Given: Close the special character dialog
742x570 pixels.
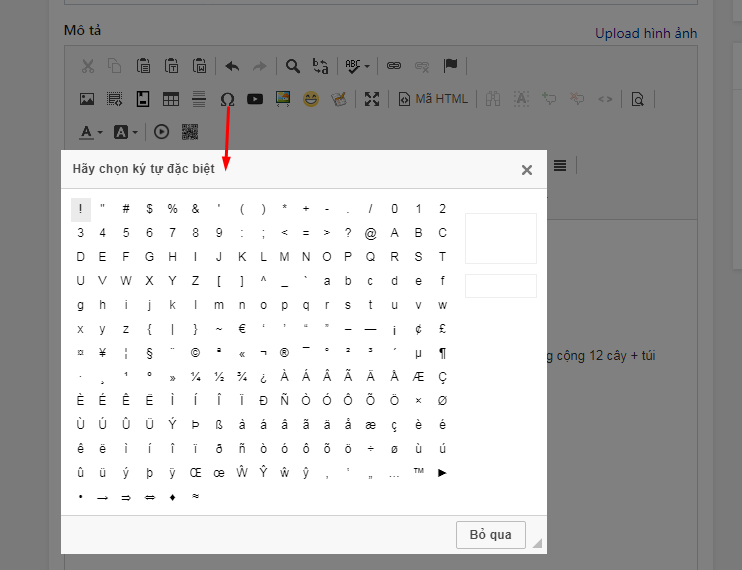Looking at the screenshot, I should click(527, 170).
